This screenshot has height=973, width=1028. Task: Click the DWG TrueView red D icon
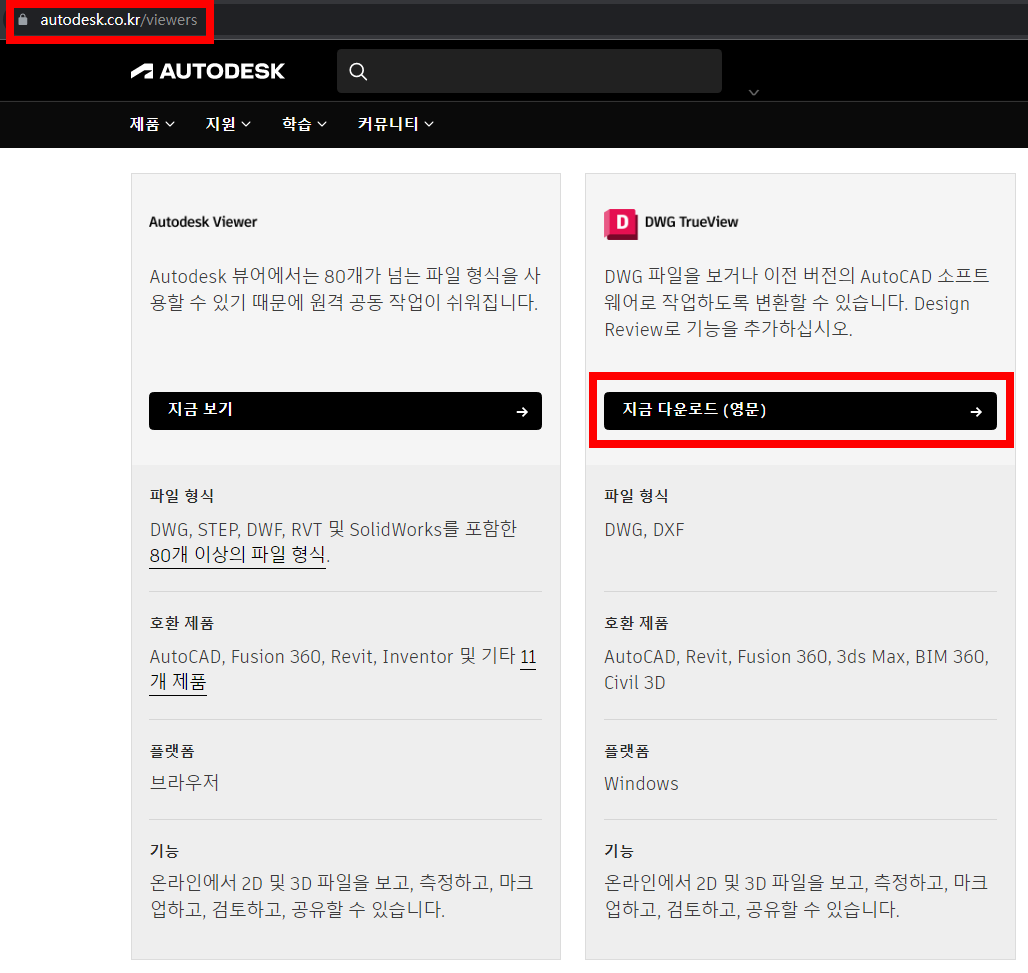pos(620,224)
